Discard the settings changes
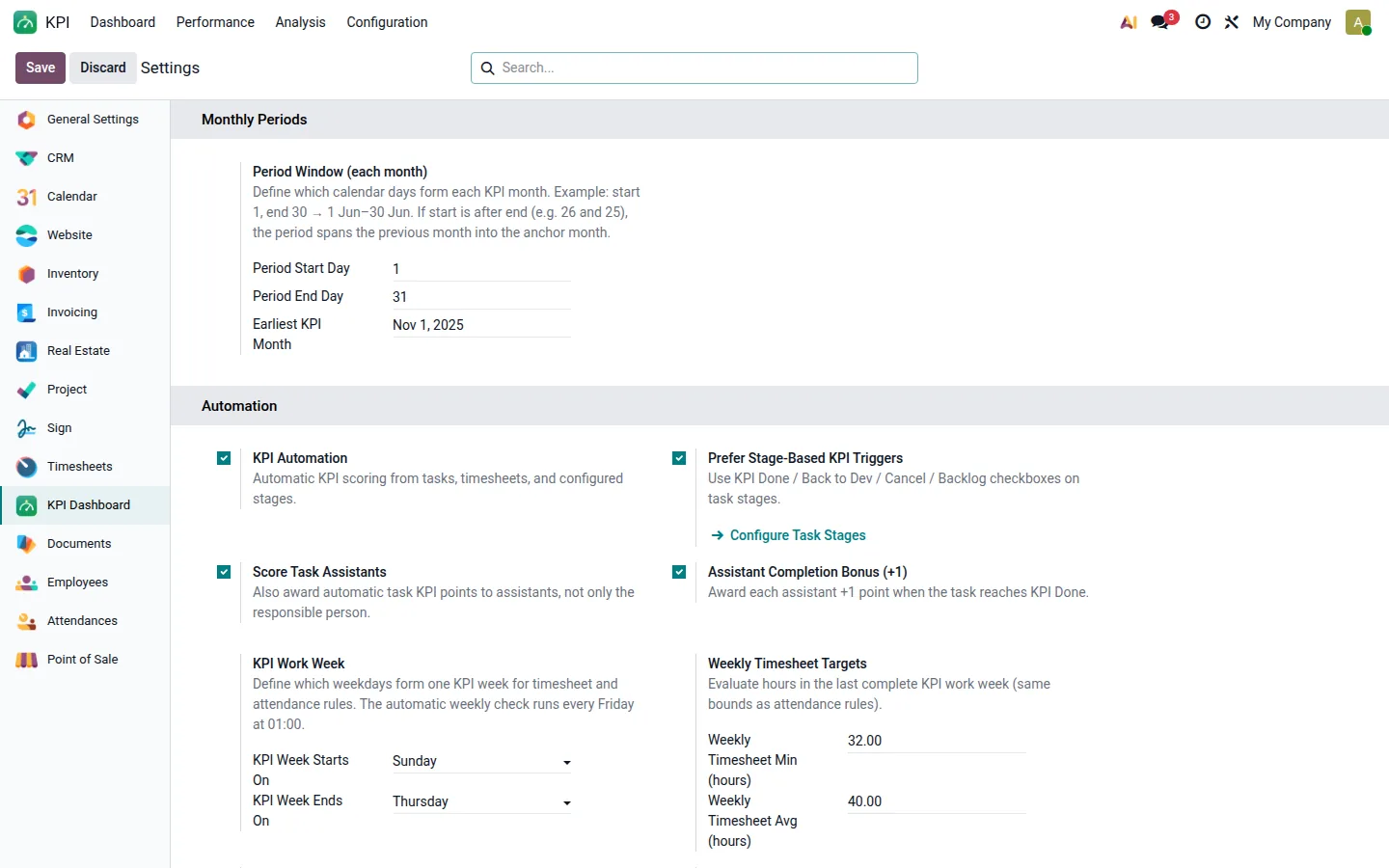The width and height of the screenshot is (1389, 868). [x=103, y=68]
